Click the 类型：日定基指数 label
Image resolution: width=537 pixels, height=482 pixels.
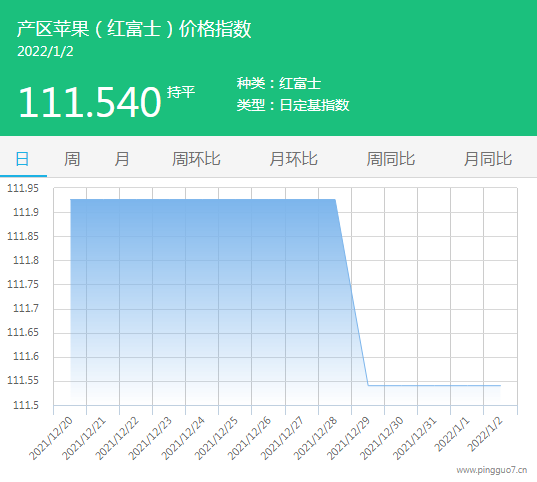[293, 105]
